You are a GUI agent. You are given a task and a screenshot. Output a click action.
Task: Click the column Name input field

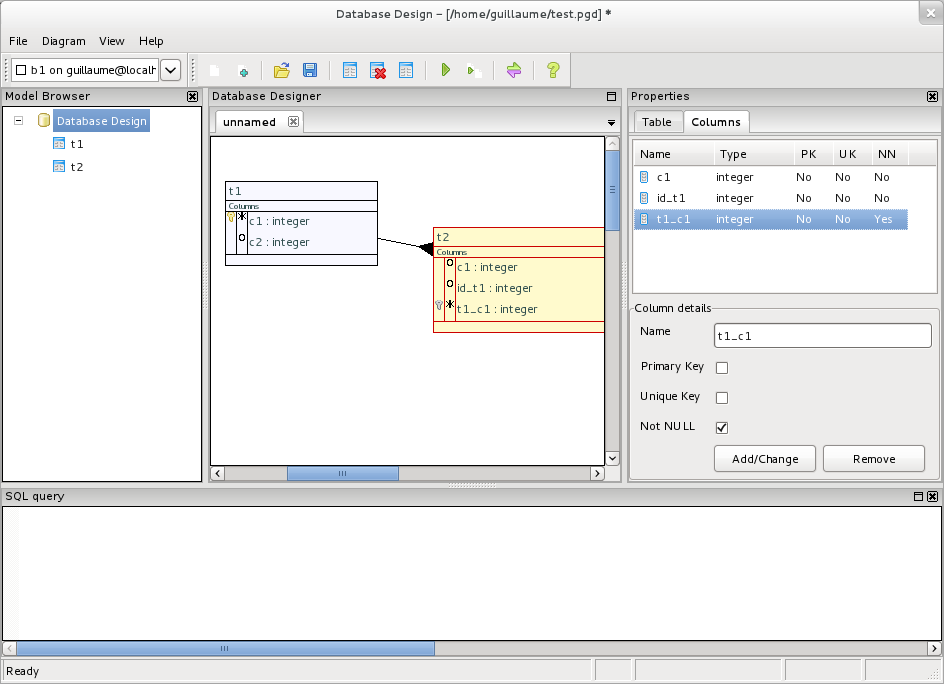(x=822, y=336)
